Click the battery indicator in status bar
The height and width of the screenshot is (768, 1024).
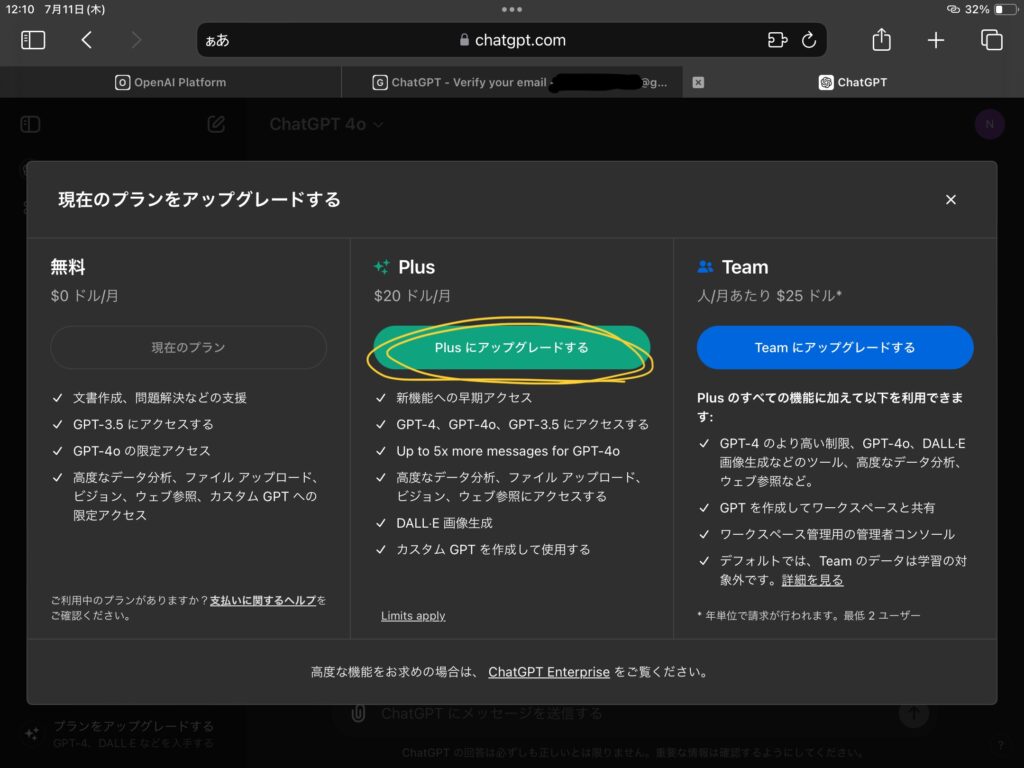pyautogui.click(x=1004, y=9)
